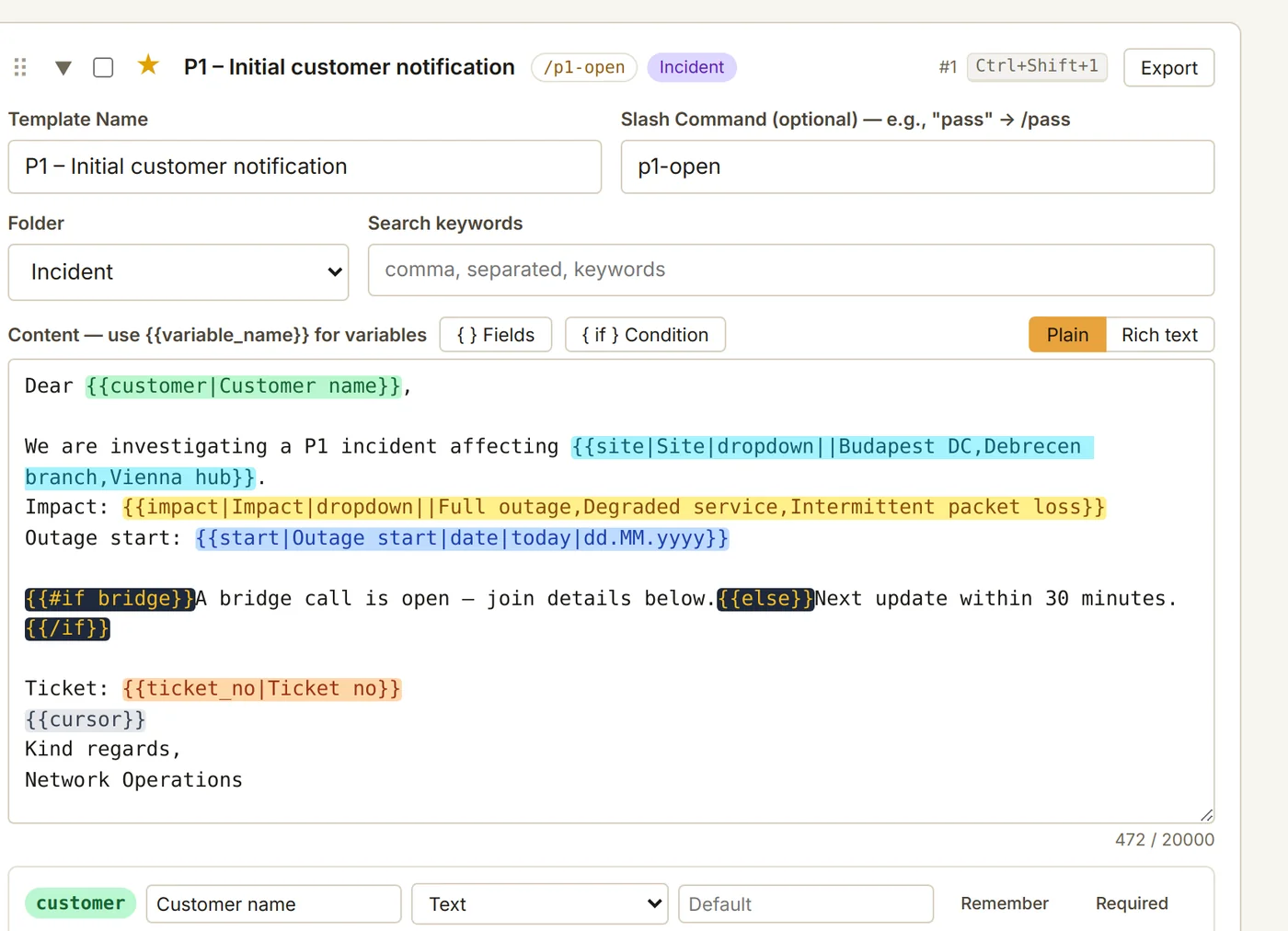The image size is (1288, 931).
Task: Switch to Rich text editor mode
Action: point(1159,335)
